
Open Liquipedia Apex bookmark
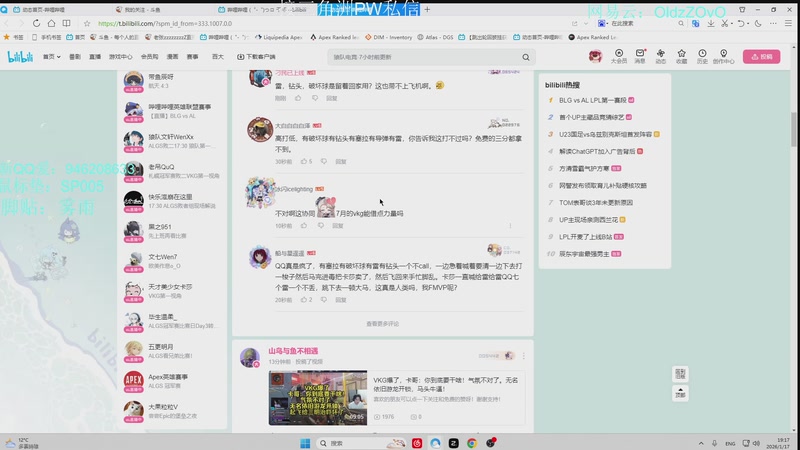point(279,37)
